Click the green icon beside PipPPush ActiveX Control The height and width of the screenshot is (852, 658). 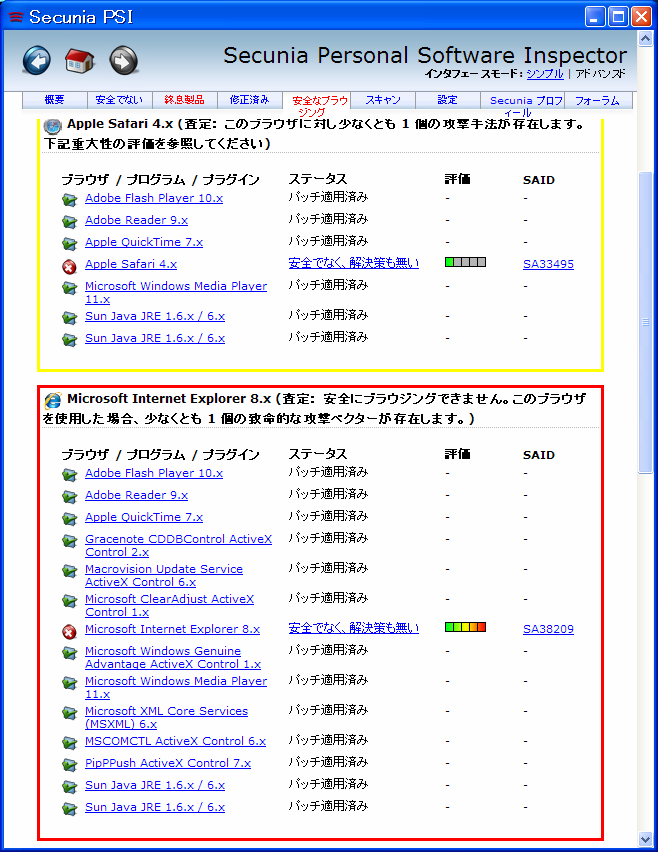click(x=69, y=765)
